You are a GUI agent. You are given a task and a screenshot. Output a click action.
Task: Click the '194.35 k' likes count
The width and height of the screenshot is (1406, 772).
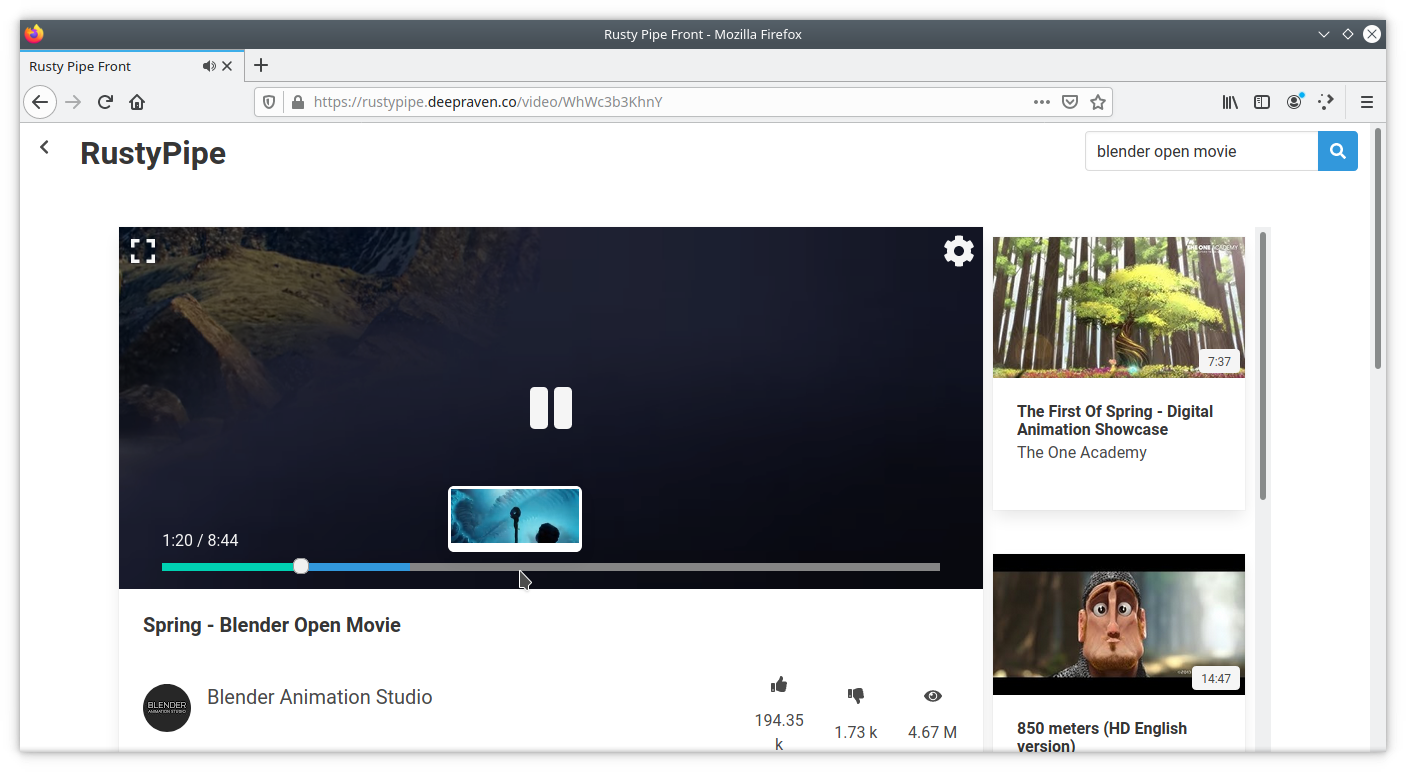(779, 732)
